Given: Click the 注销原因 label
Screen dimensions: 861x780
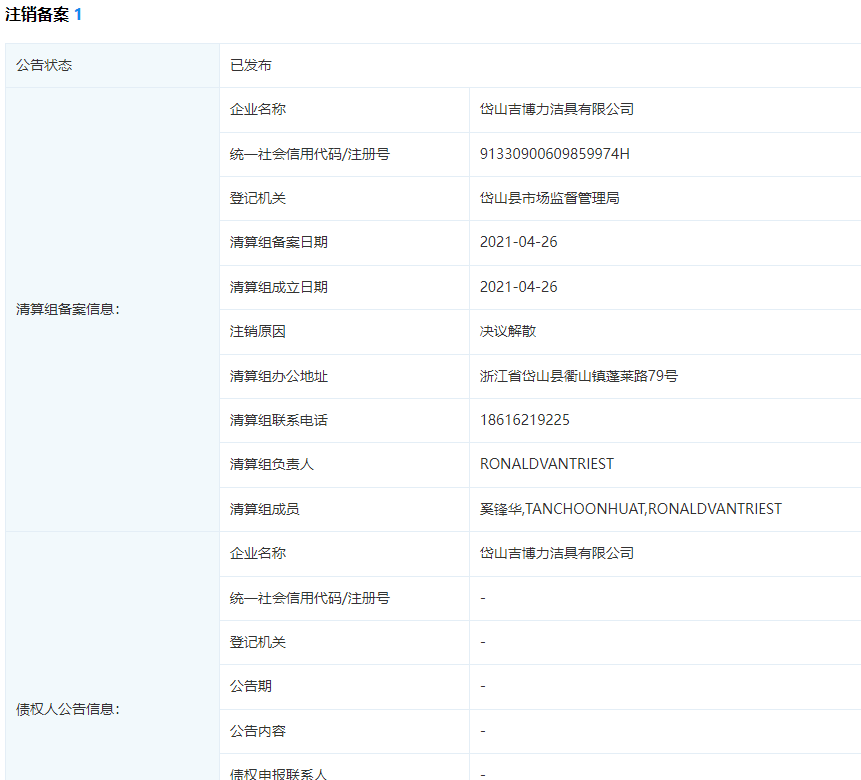Looking at the screenshot, I should (258, 331).
